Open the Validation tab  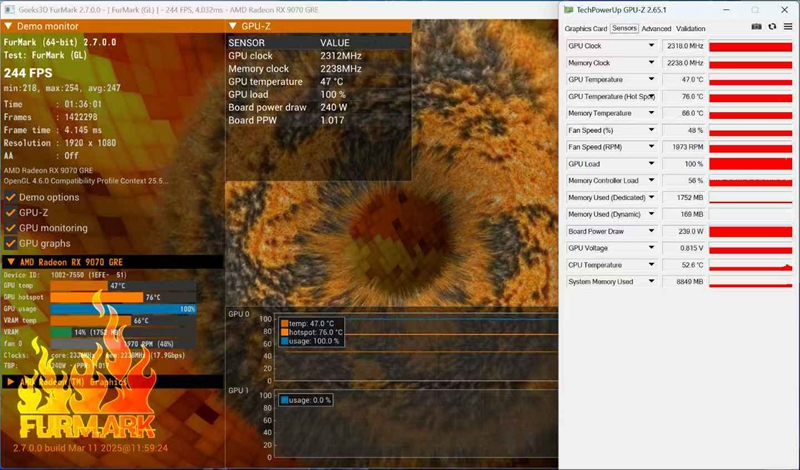[x=691, y=29]
